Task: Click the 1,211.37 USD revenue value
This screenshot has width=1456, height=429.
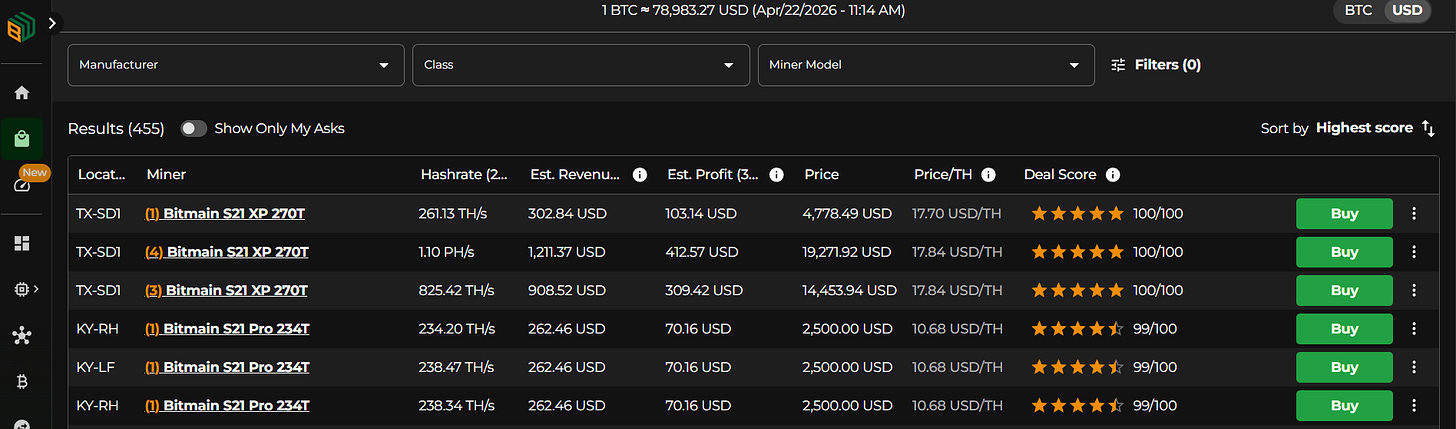Action: [567, 252]
